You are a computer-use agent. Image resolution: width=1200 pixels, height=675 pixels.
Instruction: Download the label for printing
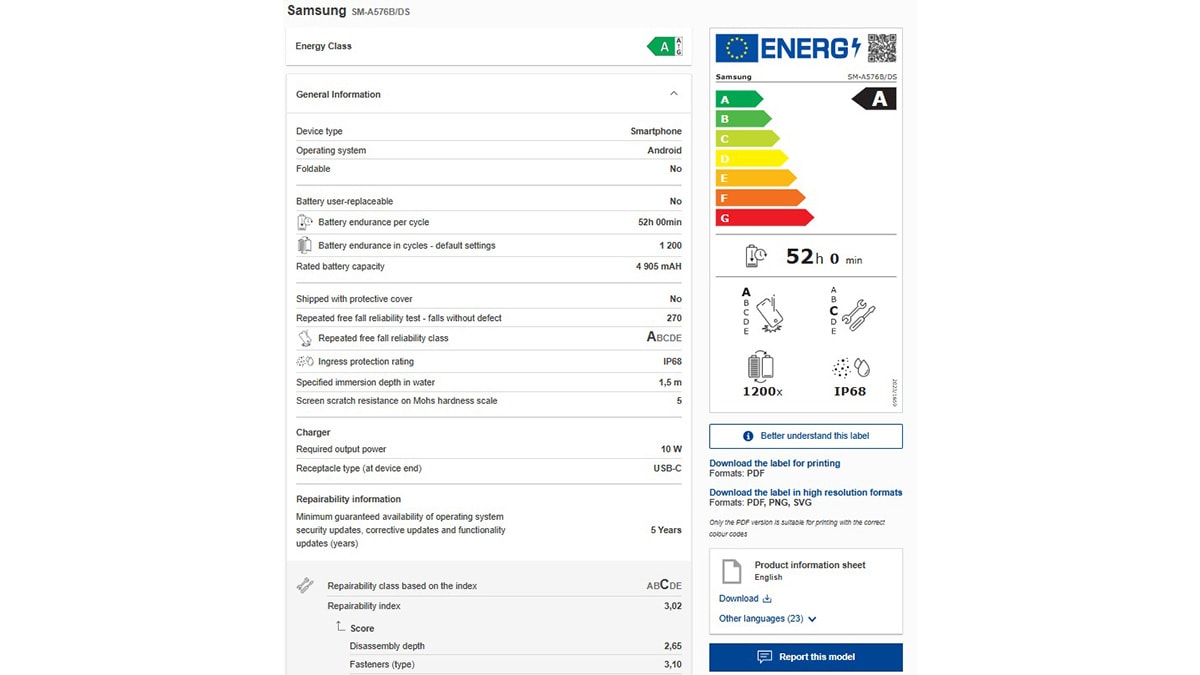(x=774, y=463)
